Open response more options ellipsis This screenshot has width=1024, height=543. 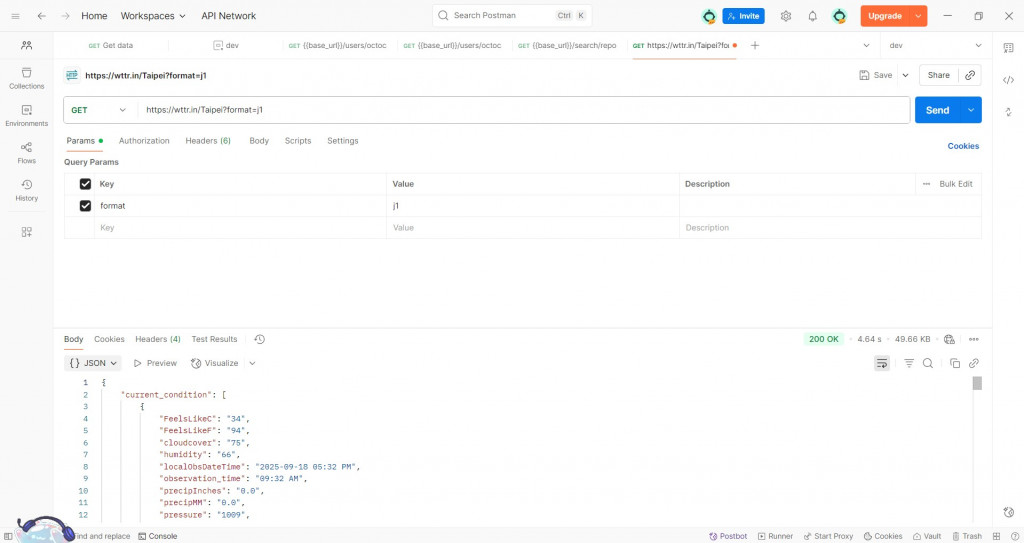point(974,339)
